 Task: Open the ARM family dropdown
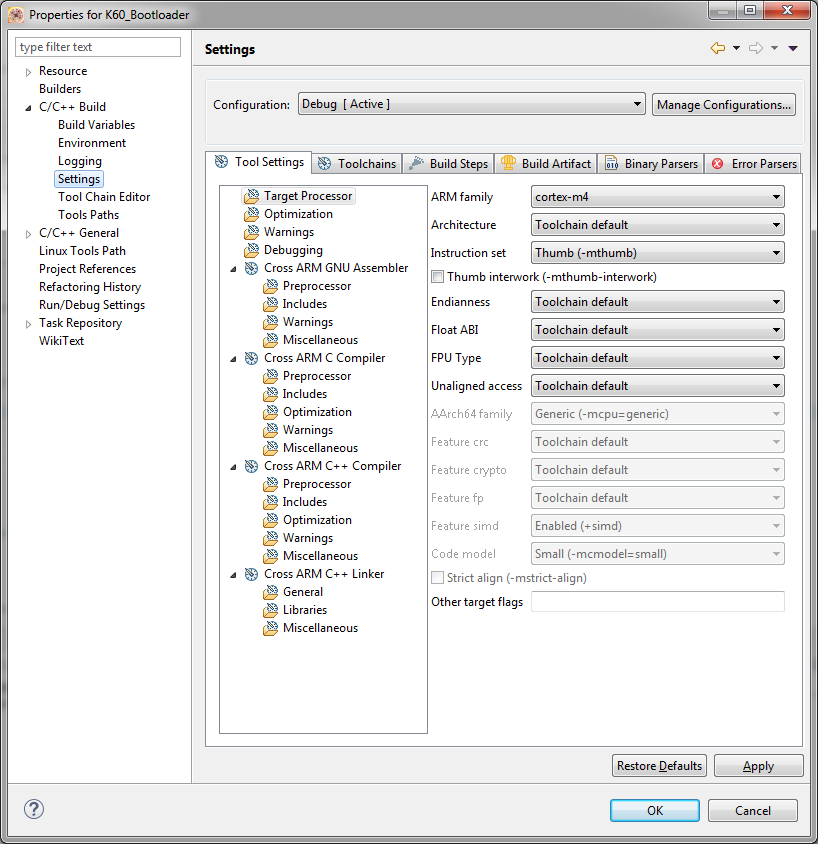click(x=658, y=197)
